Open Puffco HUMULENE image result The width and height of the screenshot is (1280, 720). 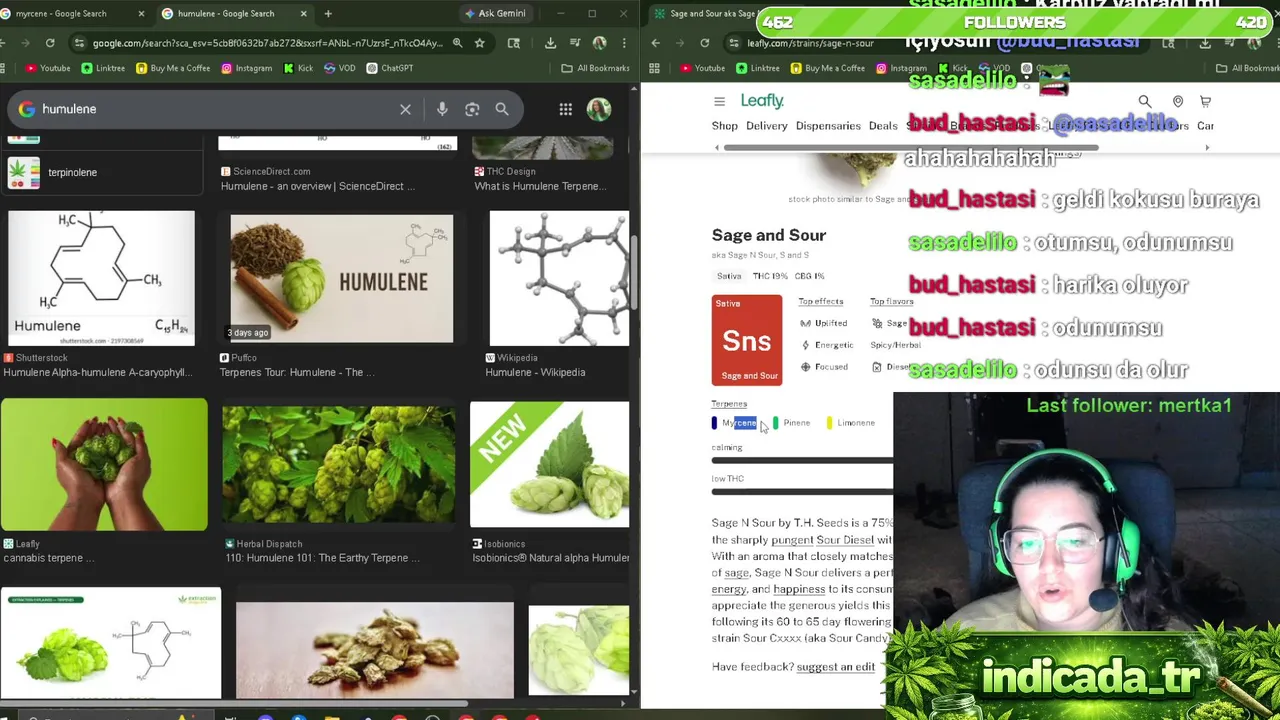click(341, 278)
